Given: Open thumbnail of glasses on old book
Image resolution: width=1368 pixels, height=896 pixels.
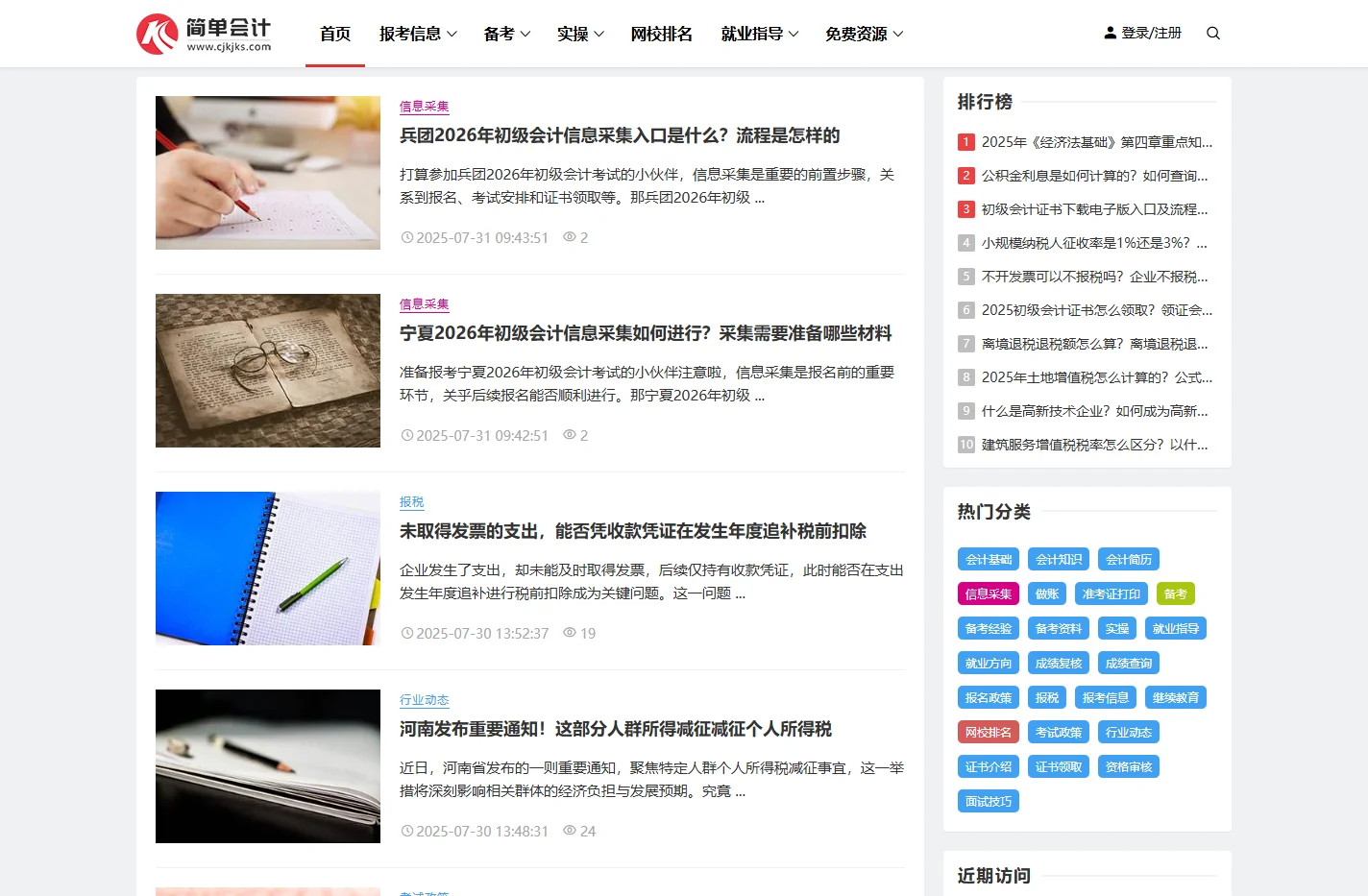Looking at the screenshot, I should [268, 371].
